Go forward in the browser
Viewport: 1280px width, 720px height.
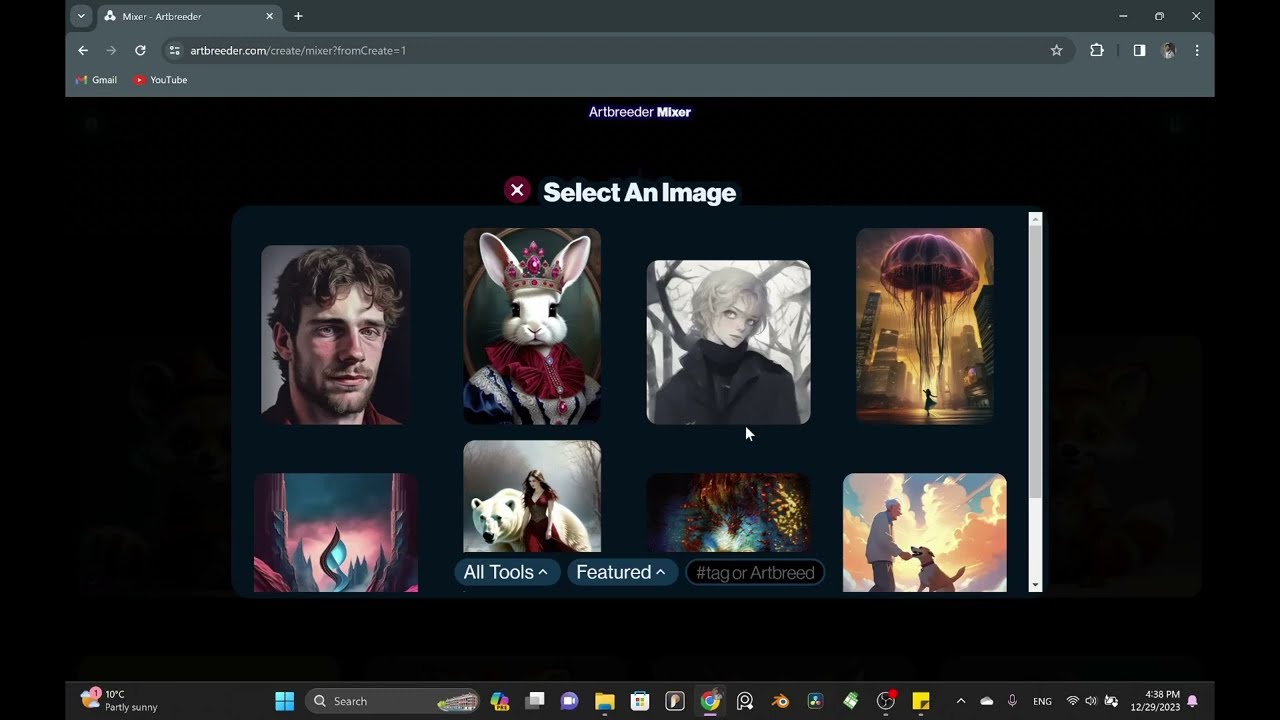pos(111,50)
